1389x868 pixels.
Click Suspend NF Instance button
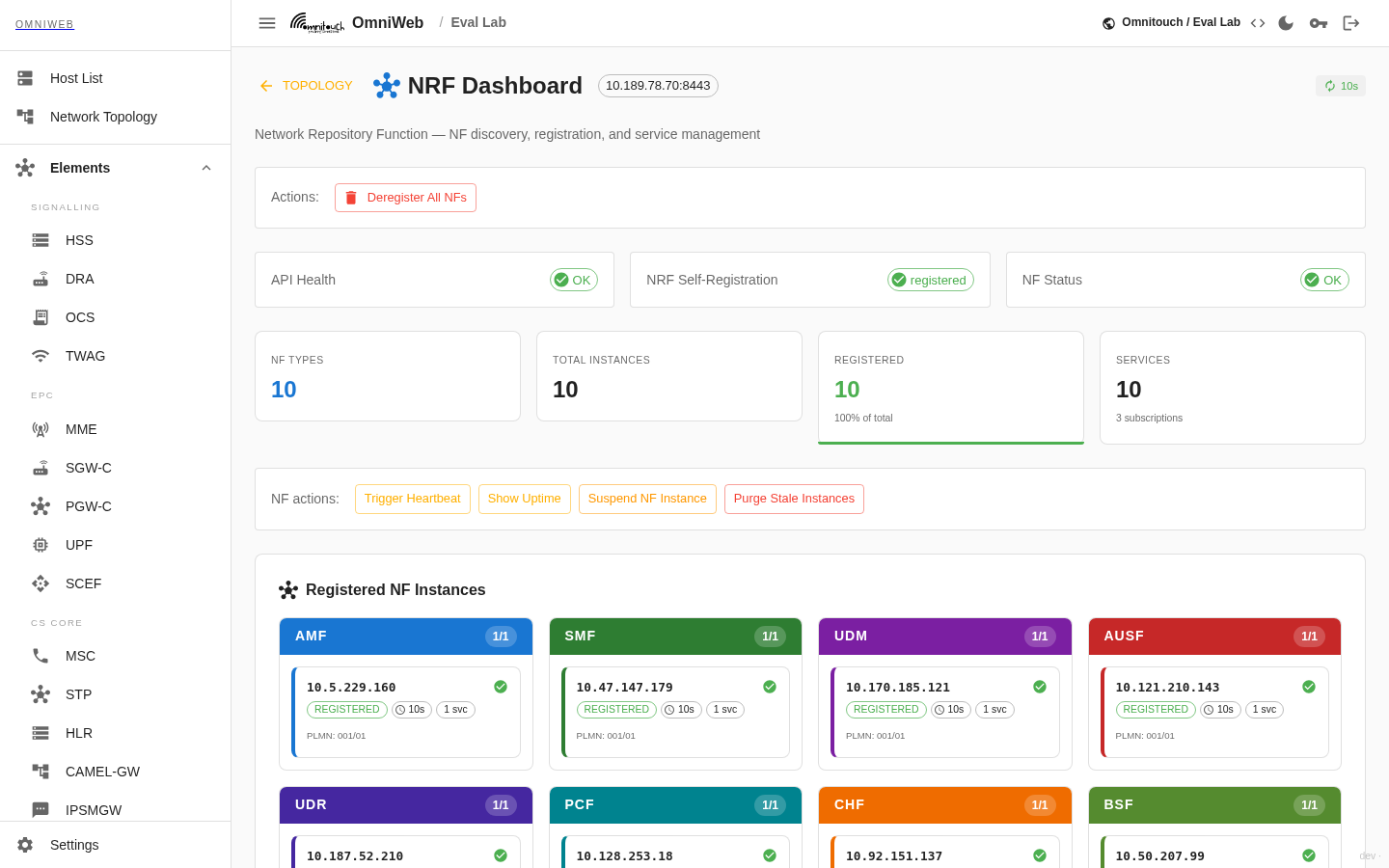coord(647,499)
